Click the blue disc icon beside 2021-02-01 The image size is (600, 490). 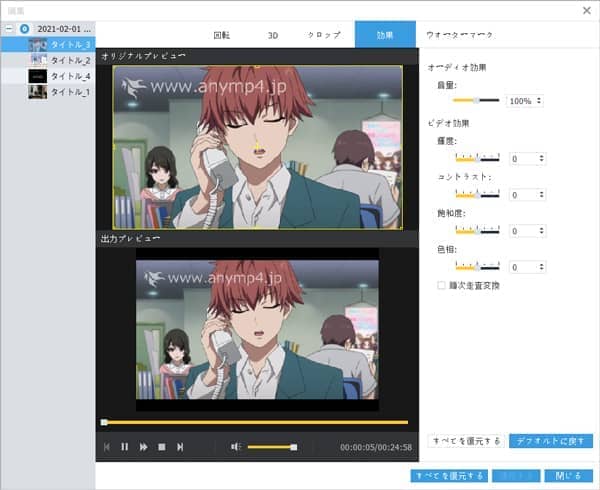pyautogui.click(x=24, y=29)
